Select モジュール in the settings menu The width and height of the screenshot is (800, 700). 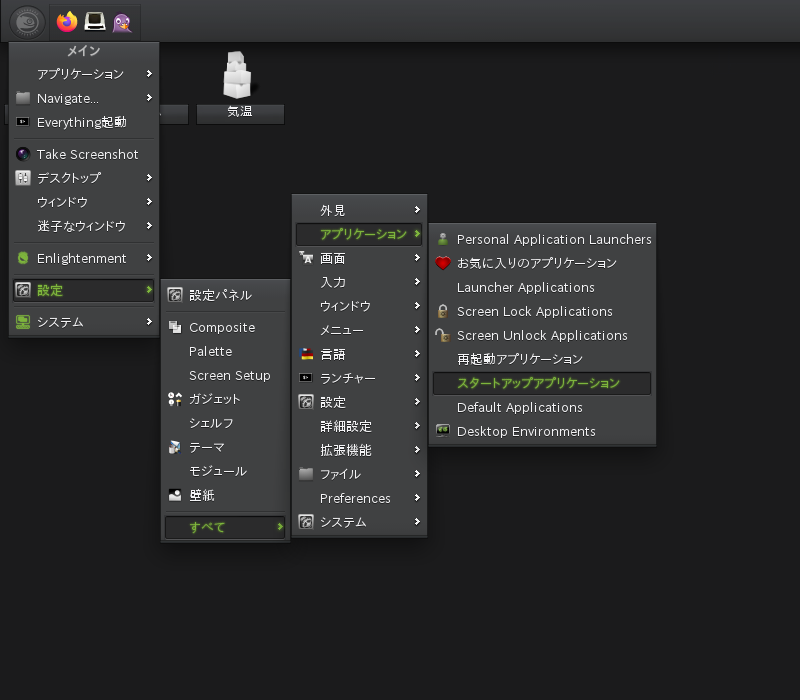click(x=225, y=471)
